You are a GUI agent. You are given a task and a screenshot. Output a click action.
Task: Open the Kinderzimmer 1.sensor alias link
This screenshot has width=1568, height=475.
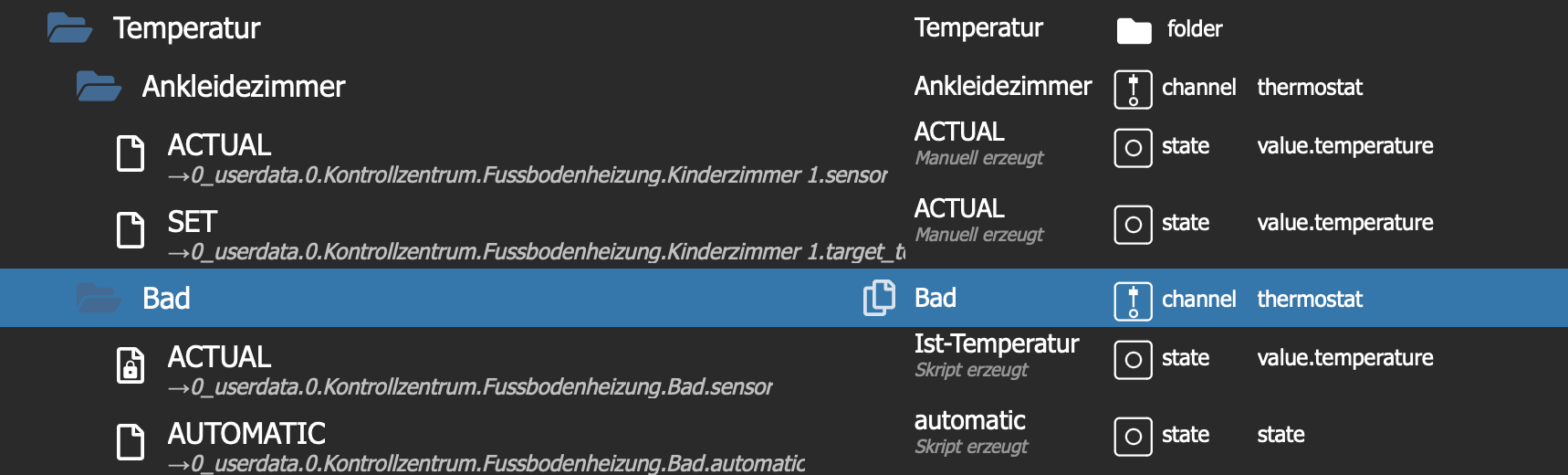(528, 175)
